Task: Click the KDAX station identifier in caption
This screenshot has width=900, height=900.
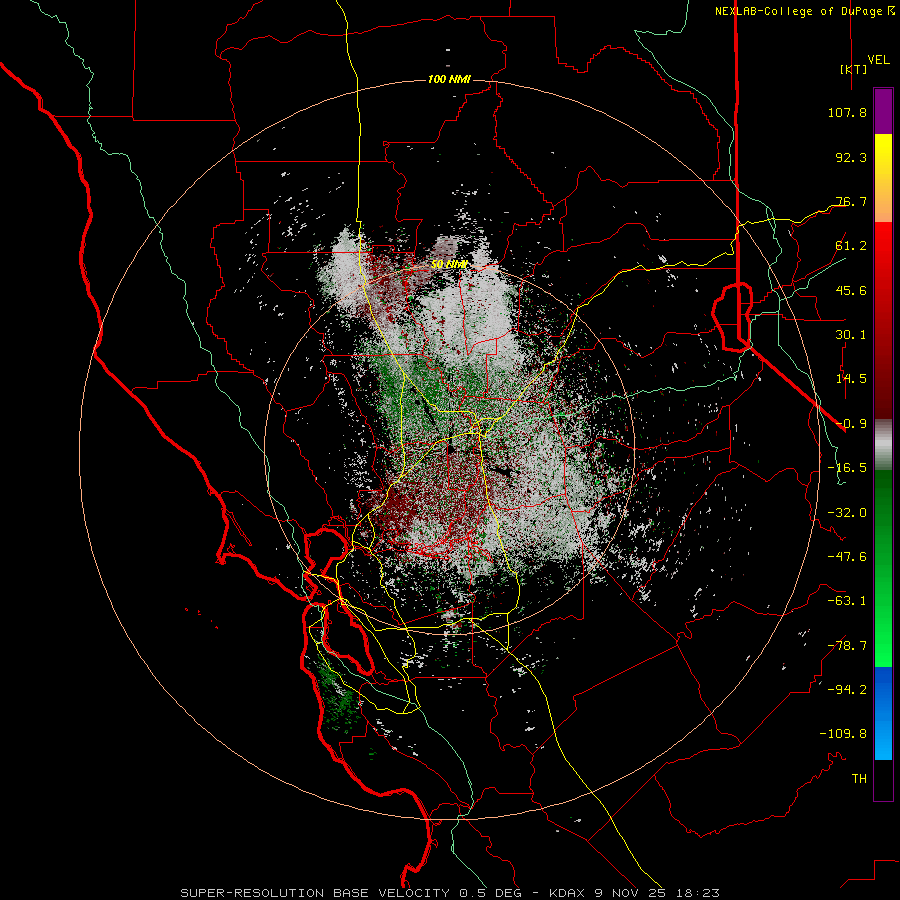Action: tap(569, 893)
